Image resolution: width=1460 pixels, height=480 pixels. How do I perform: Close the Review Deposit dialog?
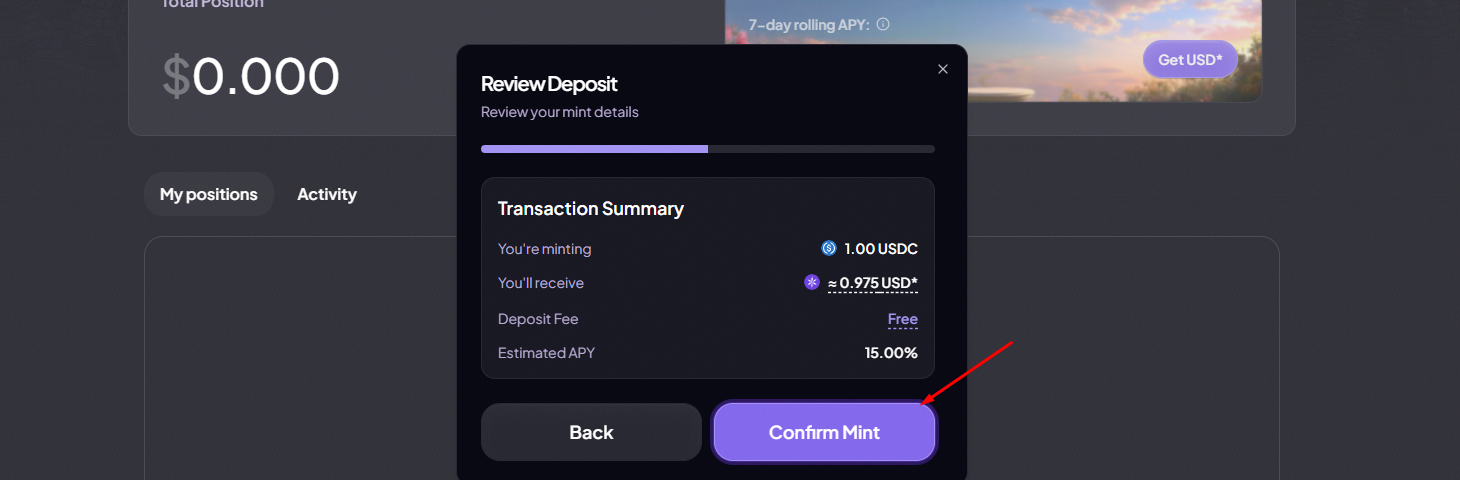coord(942,69)
